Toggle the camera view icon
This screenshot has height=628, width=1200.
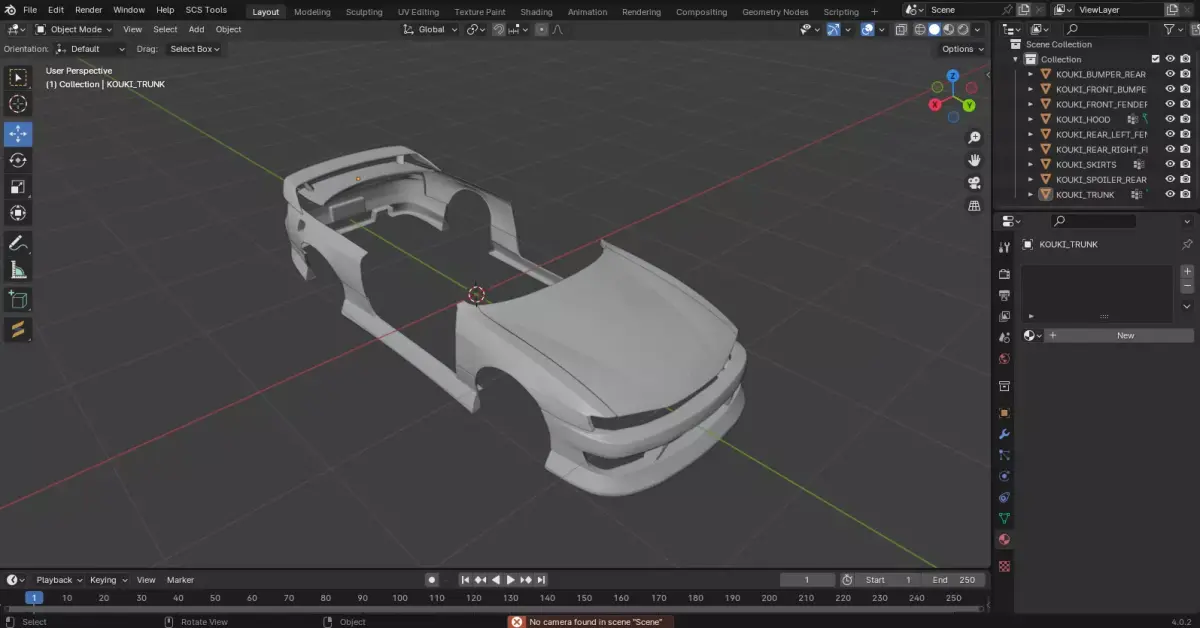coord(974,183)
